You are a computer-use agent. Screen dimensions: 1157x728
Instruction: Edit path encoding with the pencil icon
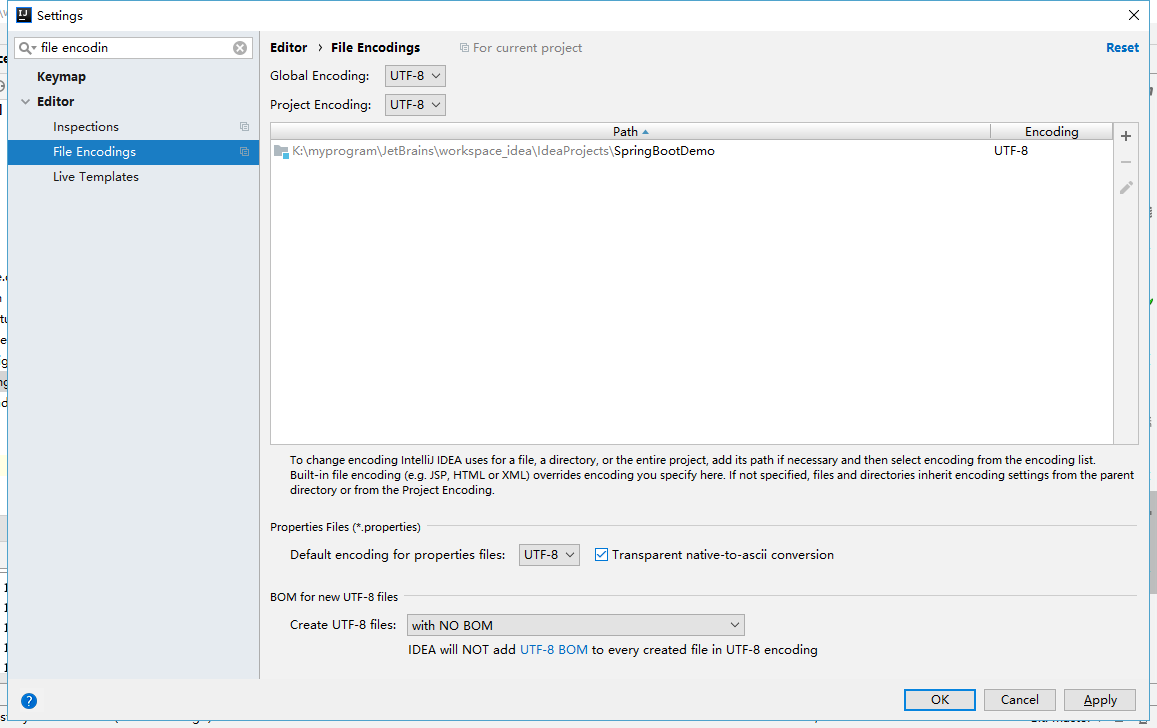(1125, 188)
